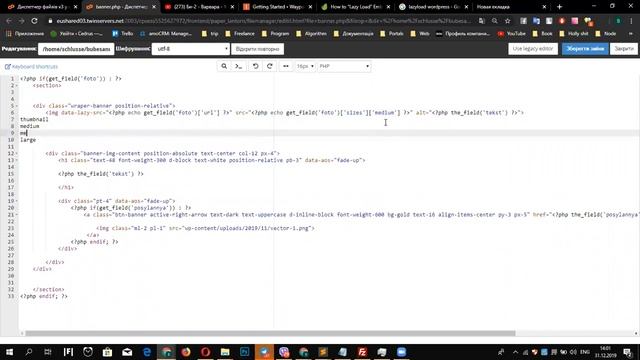The image size is (640, 360).
Task: Open Mail app from taskbar
Action: (127, 352)
